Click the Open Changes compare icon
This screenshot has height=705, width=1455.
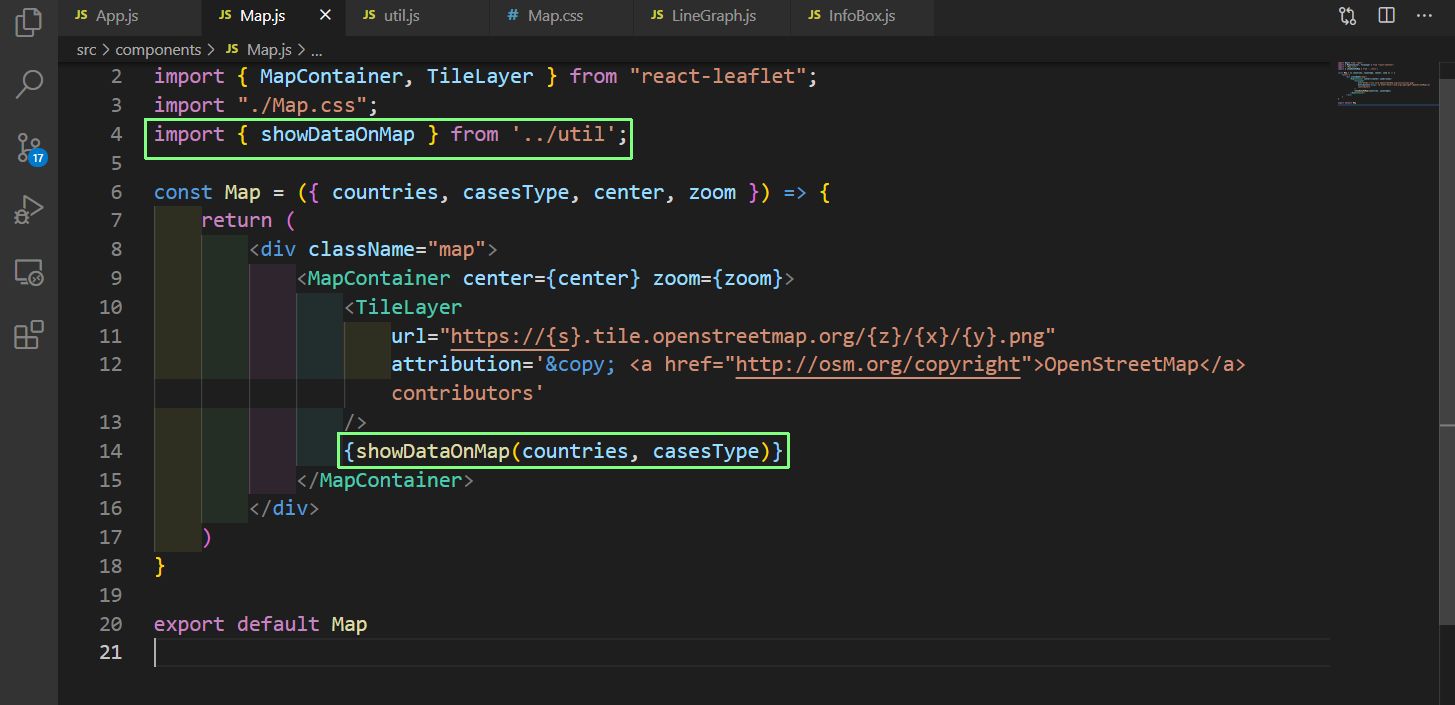pyautogui.click(x=1347, y=16)
